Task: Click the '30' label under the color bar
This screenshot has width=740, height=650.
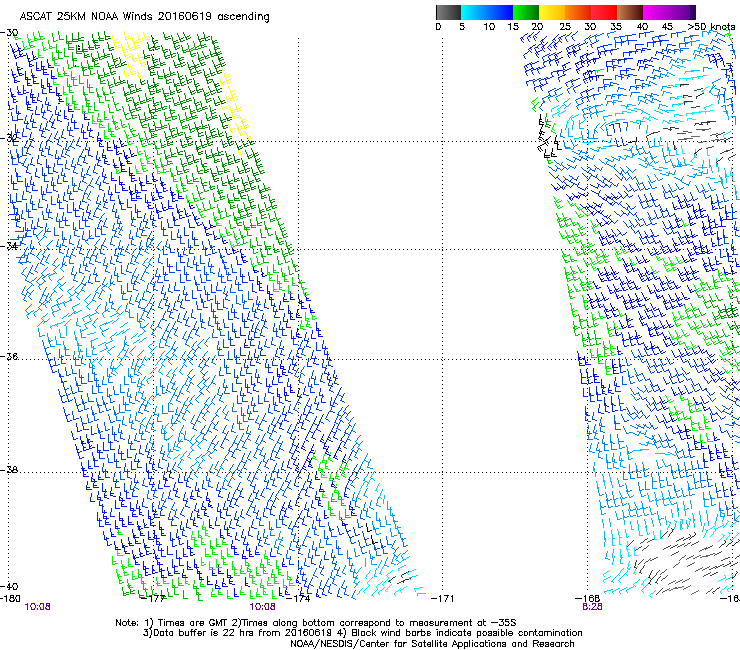Action: click(x=590, y=27)
